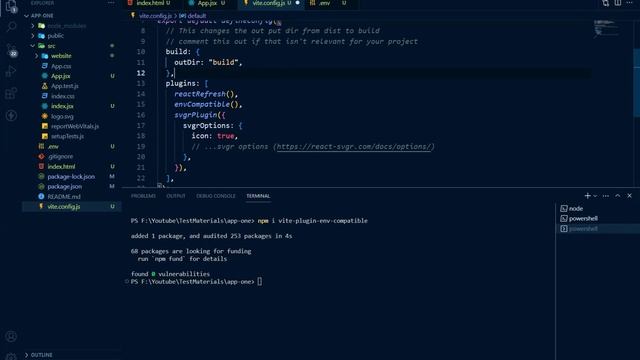640x360 pixels.
Task: Open App.css in the explorer
Action: tap(61, 66)
